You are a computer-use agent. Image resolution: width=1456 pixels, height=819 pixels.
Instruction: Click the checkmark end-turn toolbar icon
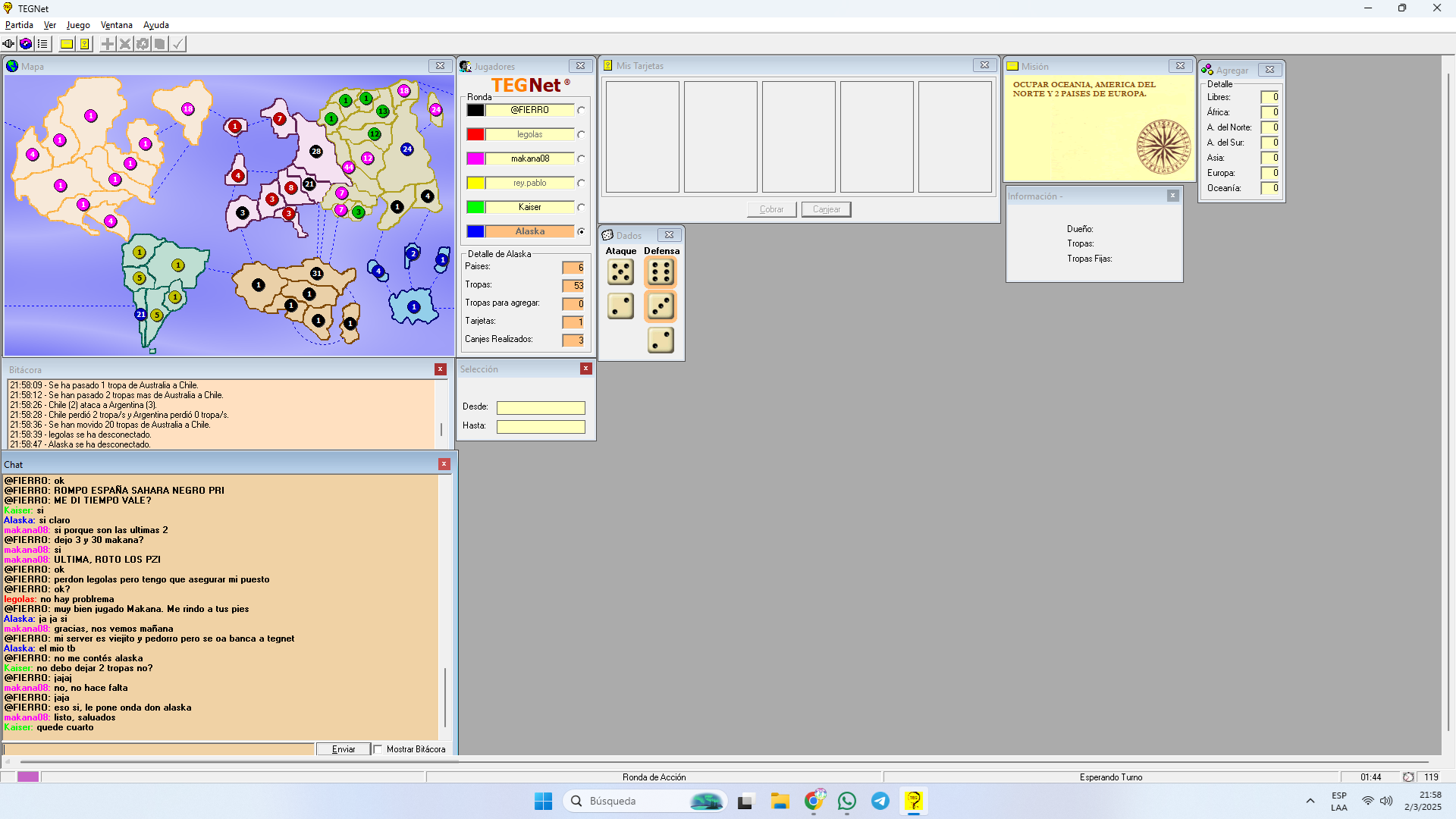coord(177,44)
